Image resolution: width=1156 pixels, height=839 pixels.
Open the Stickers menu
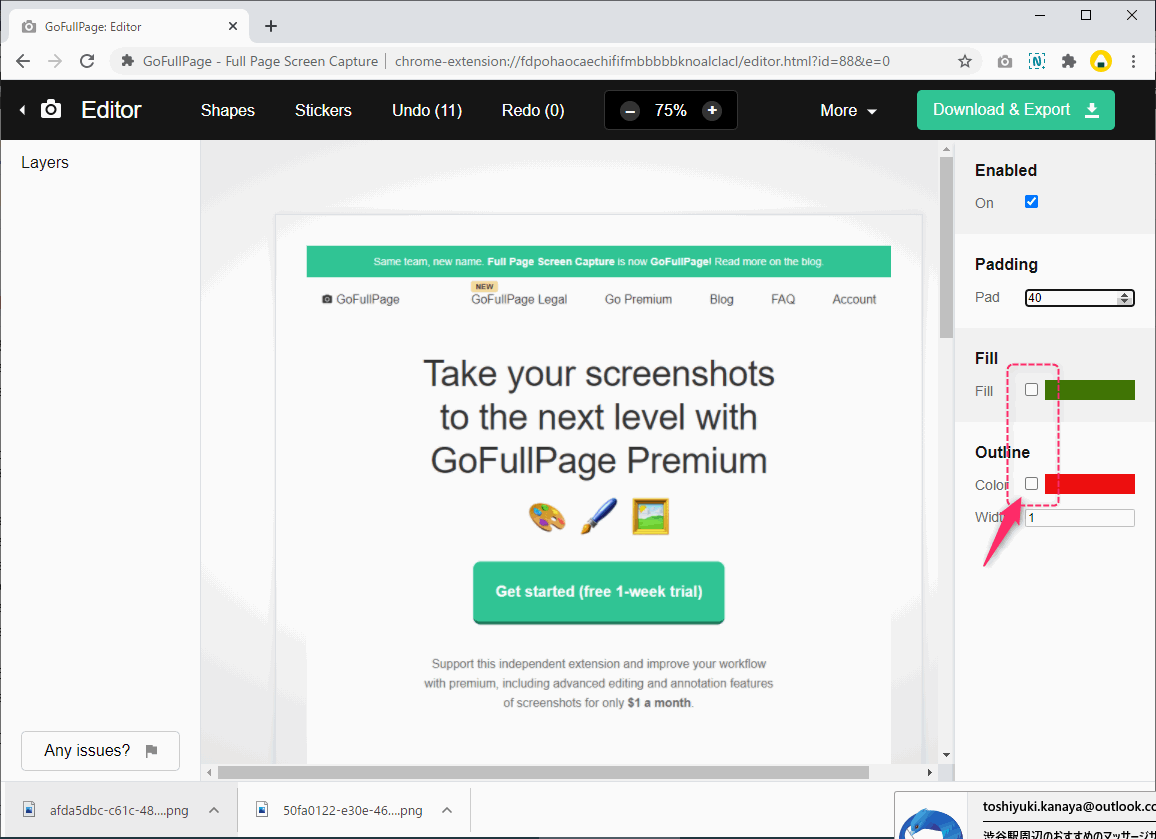[x=323, y=111]
